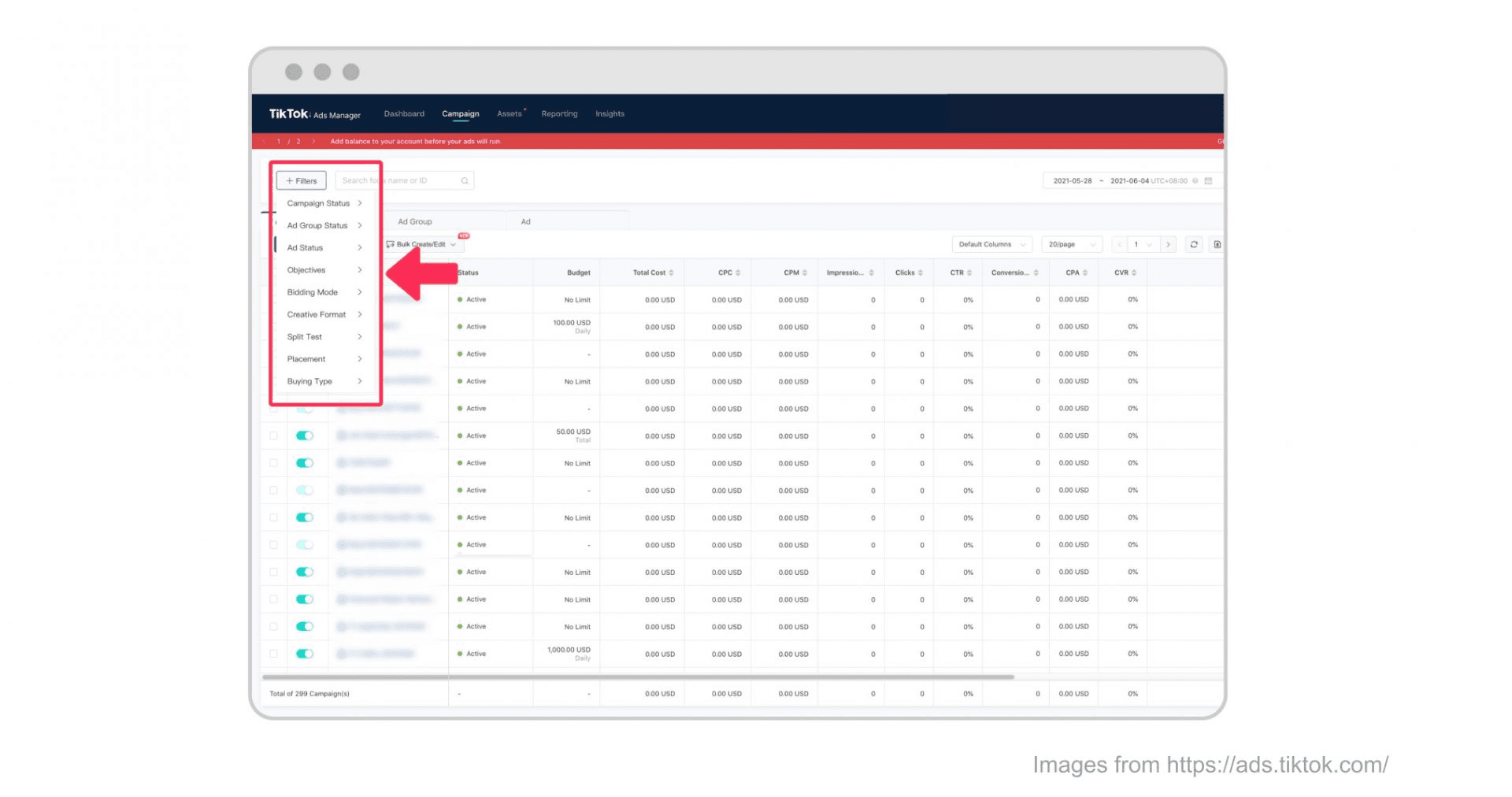Click the Filters button
1512x797 pixels.
click(x=301, y=180)
